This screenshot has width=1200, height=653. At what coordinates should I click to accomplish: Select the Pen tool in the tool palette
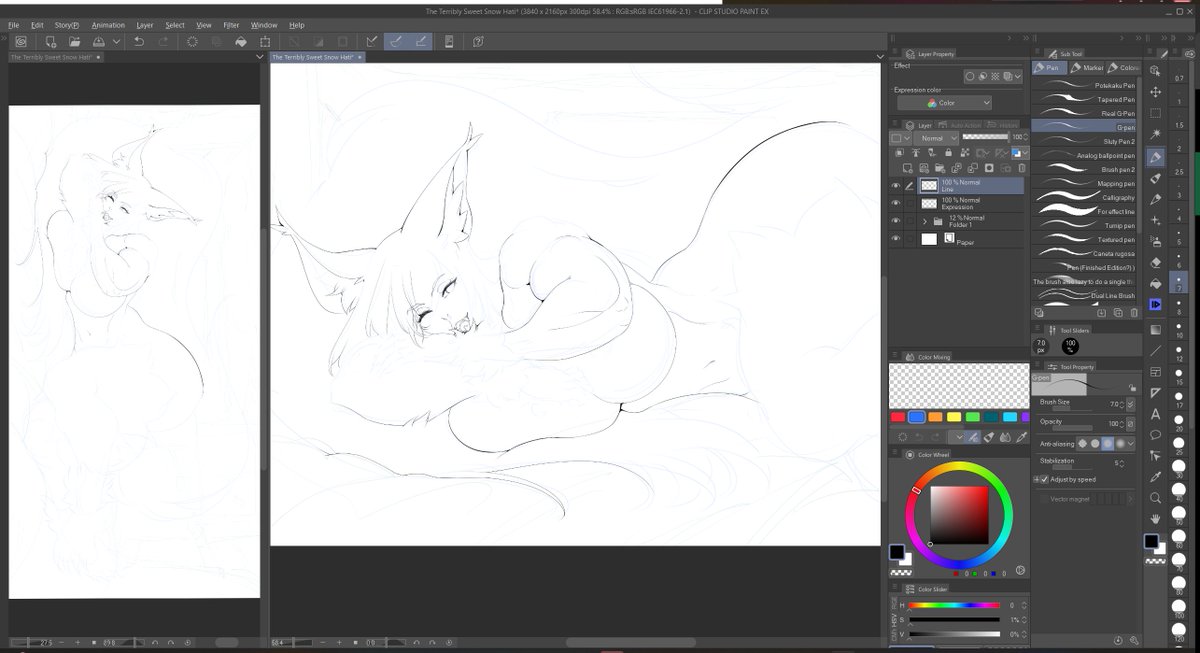click(x=1155, y=157)
